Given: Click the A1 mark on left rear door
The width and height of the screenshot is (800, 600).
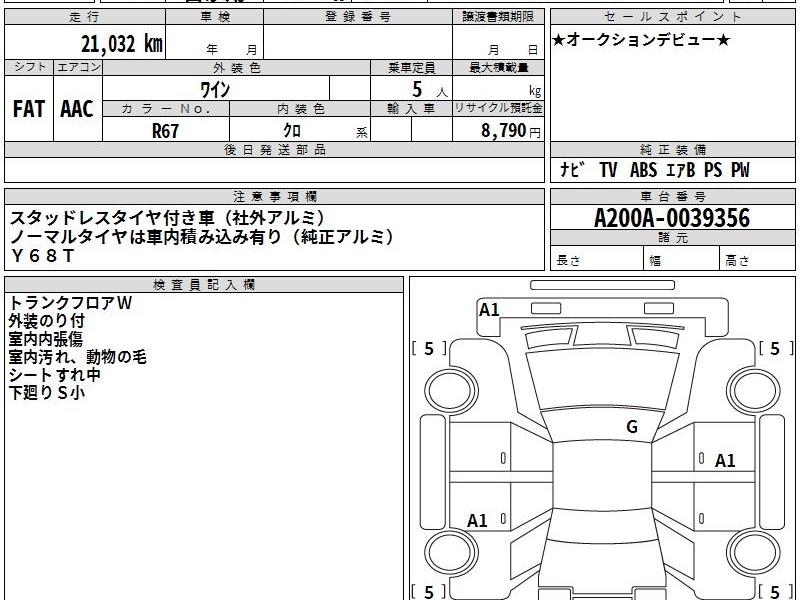Looking at the screenshot, I should pos(477,521).
